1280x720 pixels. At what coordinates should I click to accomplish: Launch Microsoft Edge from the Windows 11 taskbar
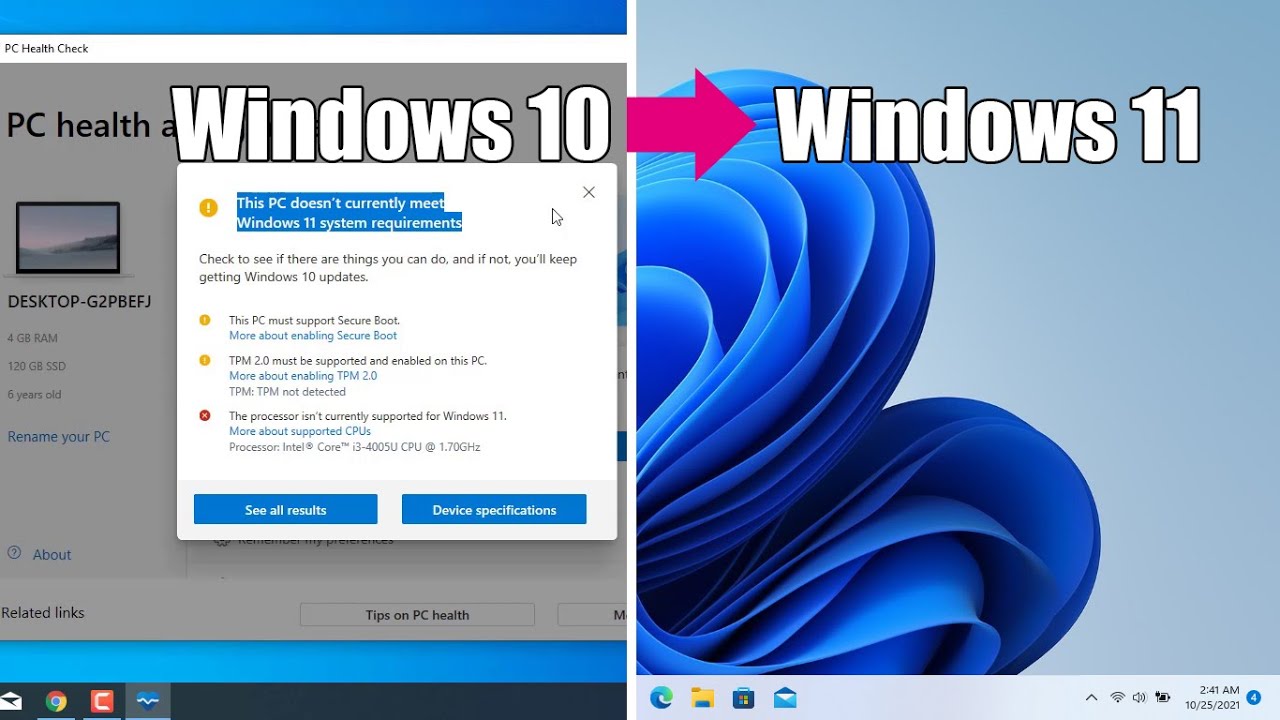(x=661, y=698)
